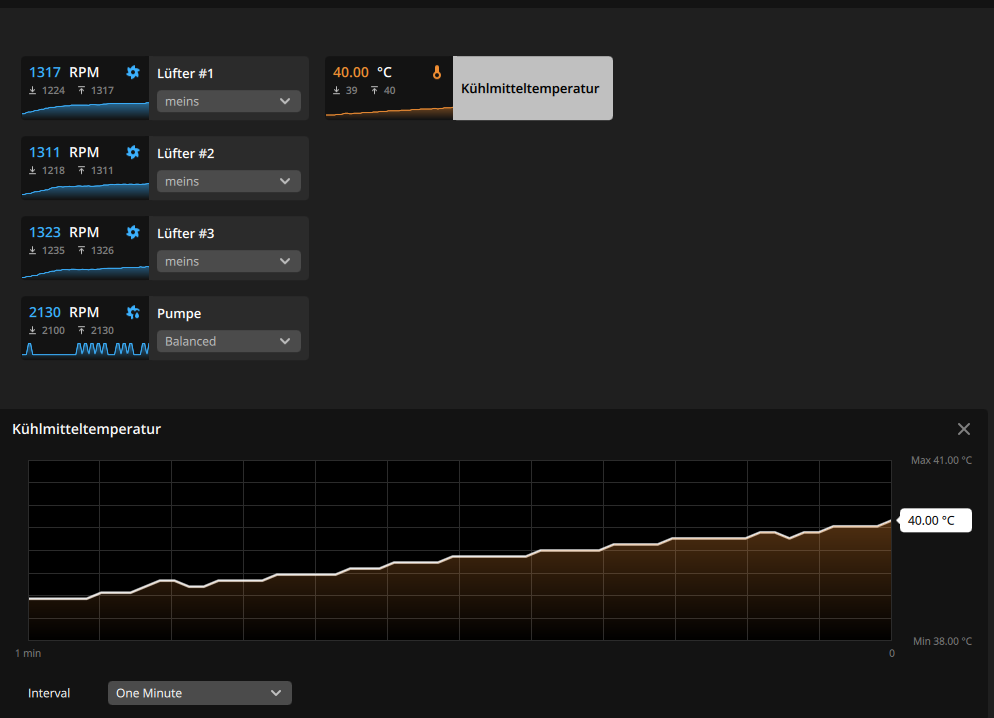Open the Lüfter #1 profile dropdown
The width and height of the screenshot is (994, 718).
[229, 101]
